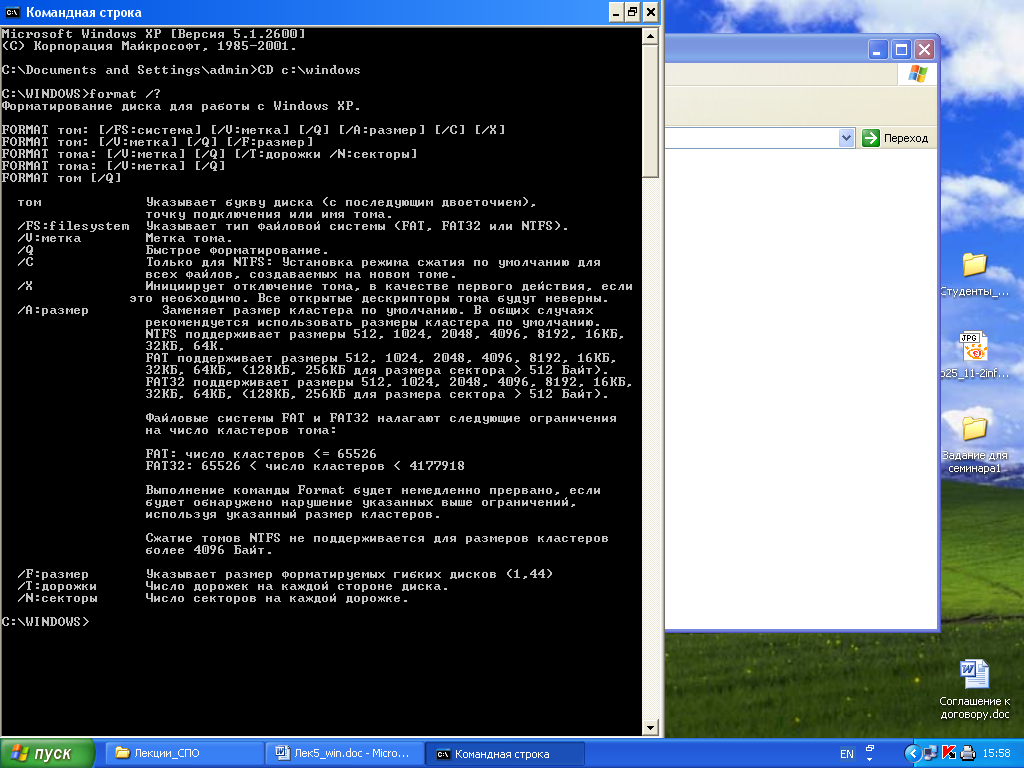Click the green Переход go arrow icon
The height and width of the screenshot is (768, 1024).
pos(871,138)
